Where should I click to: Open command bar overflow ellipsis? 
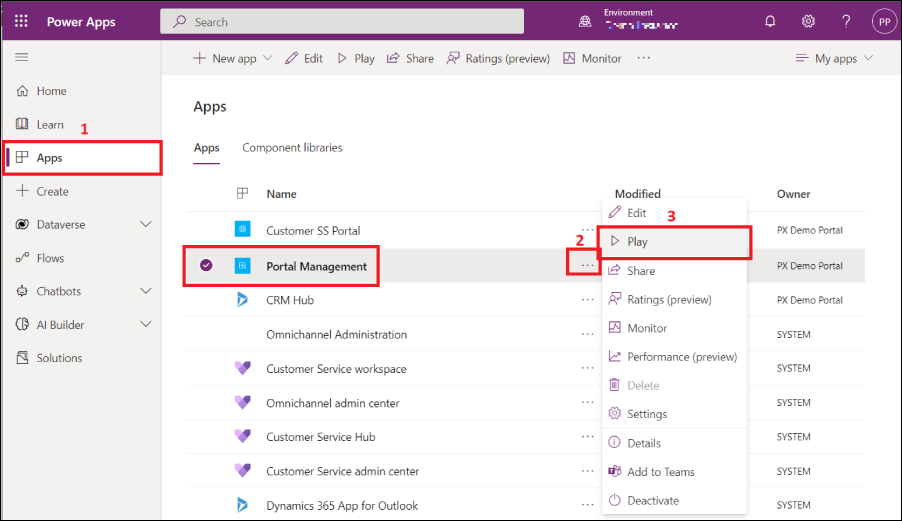[644, 58]
